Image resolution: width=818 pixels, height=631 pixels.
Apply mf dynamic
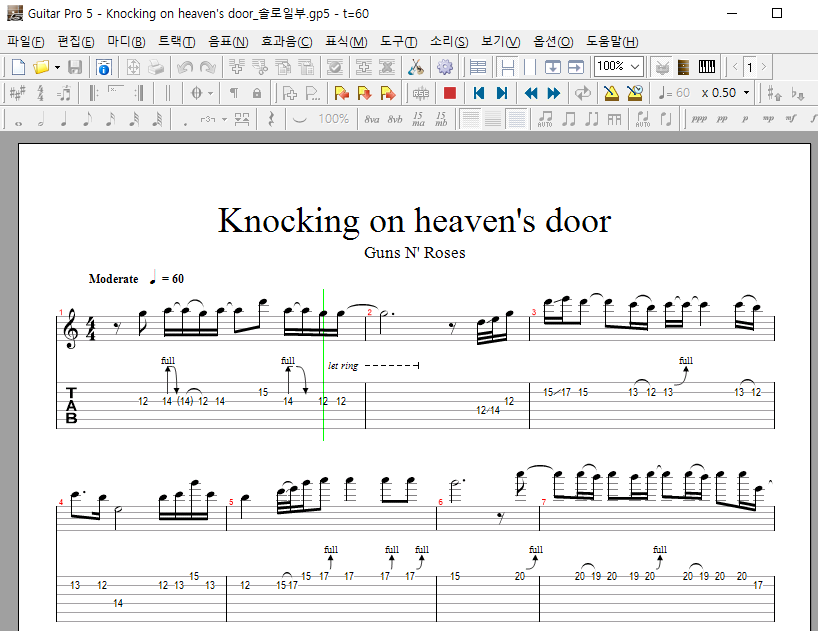point(791,119)
